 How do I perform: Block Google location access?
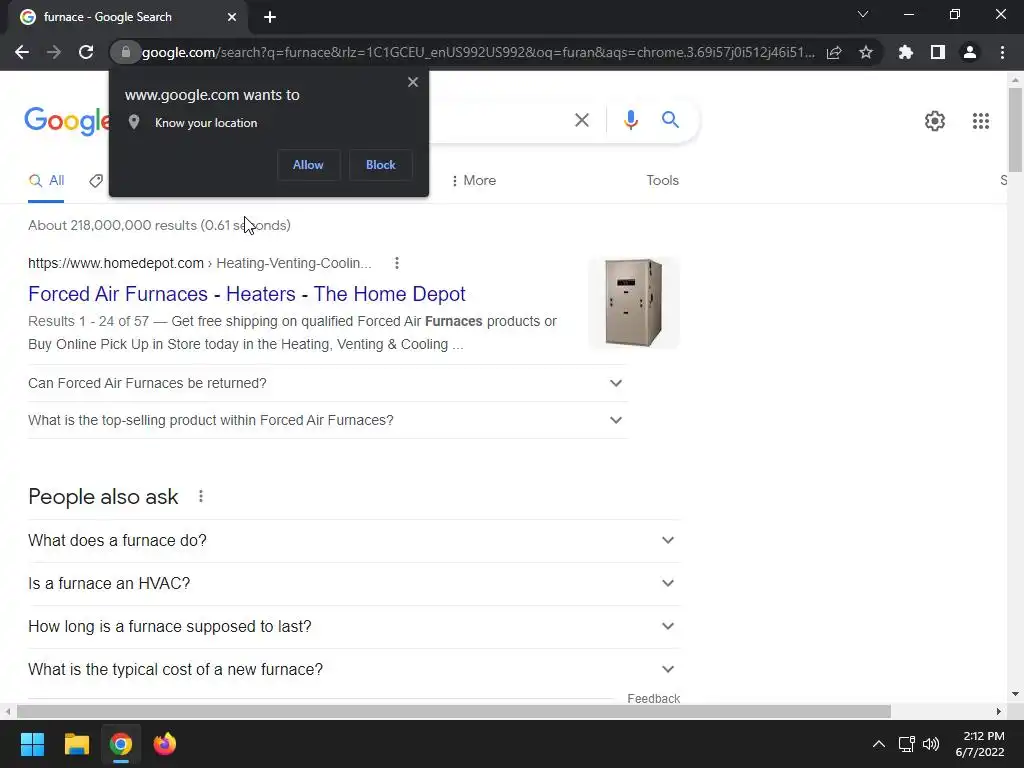381,165
